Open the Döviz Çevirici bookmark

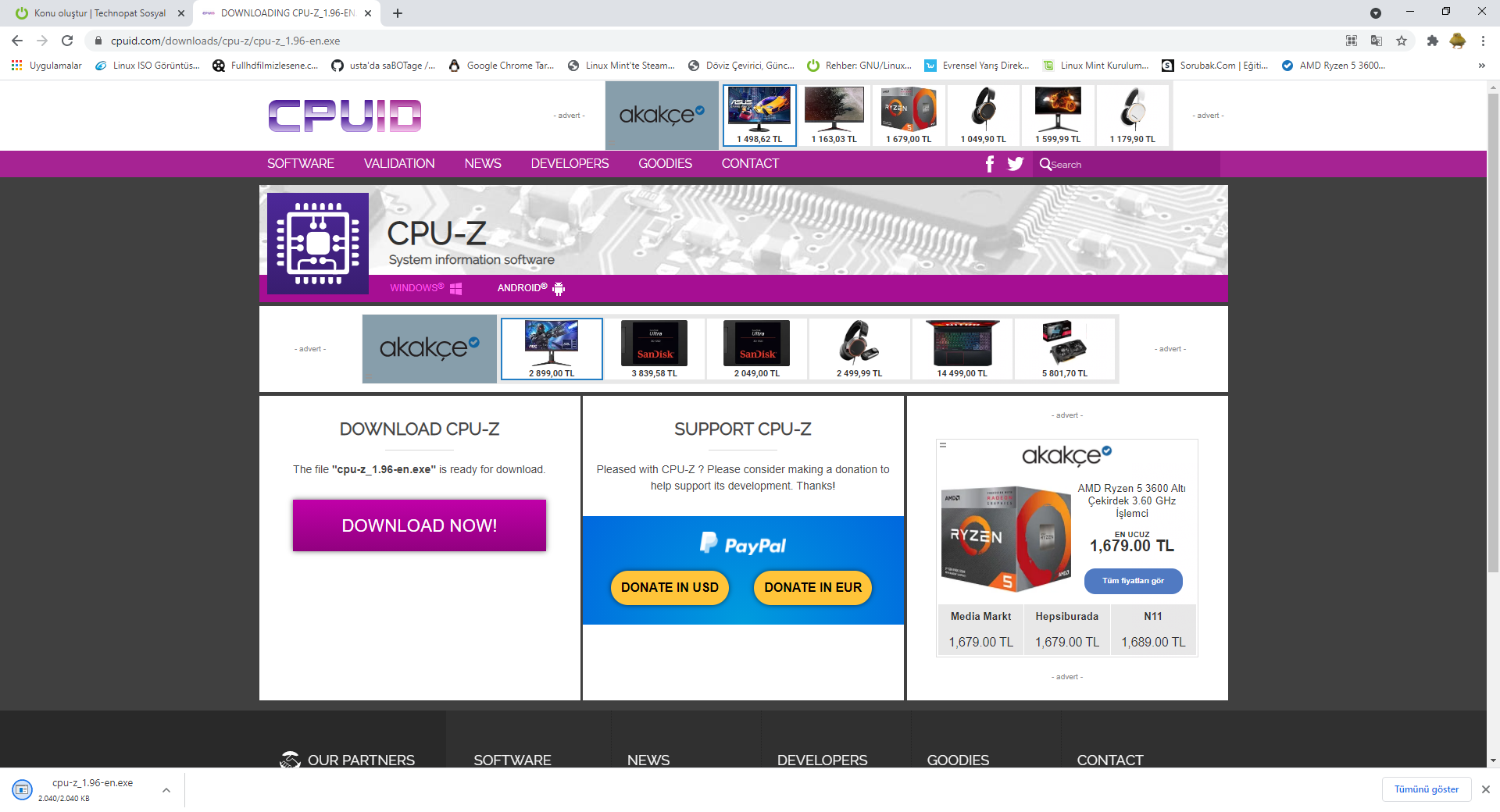741,66
